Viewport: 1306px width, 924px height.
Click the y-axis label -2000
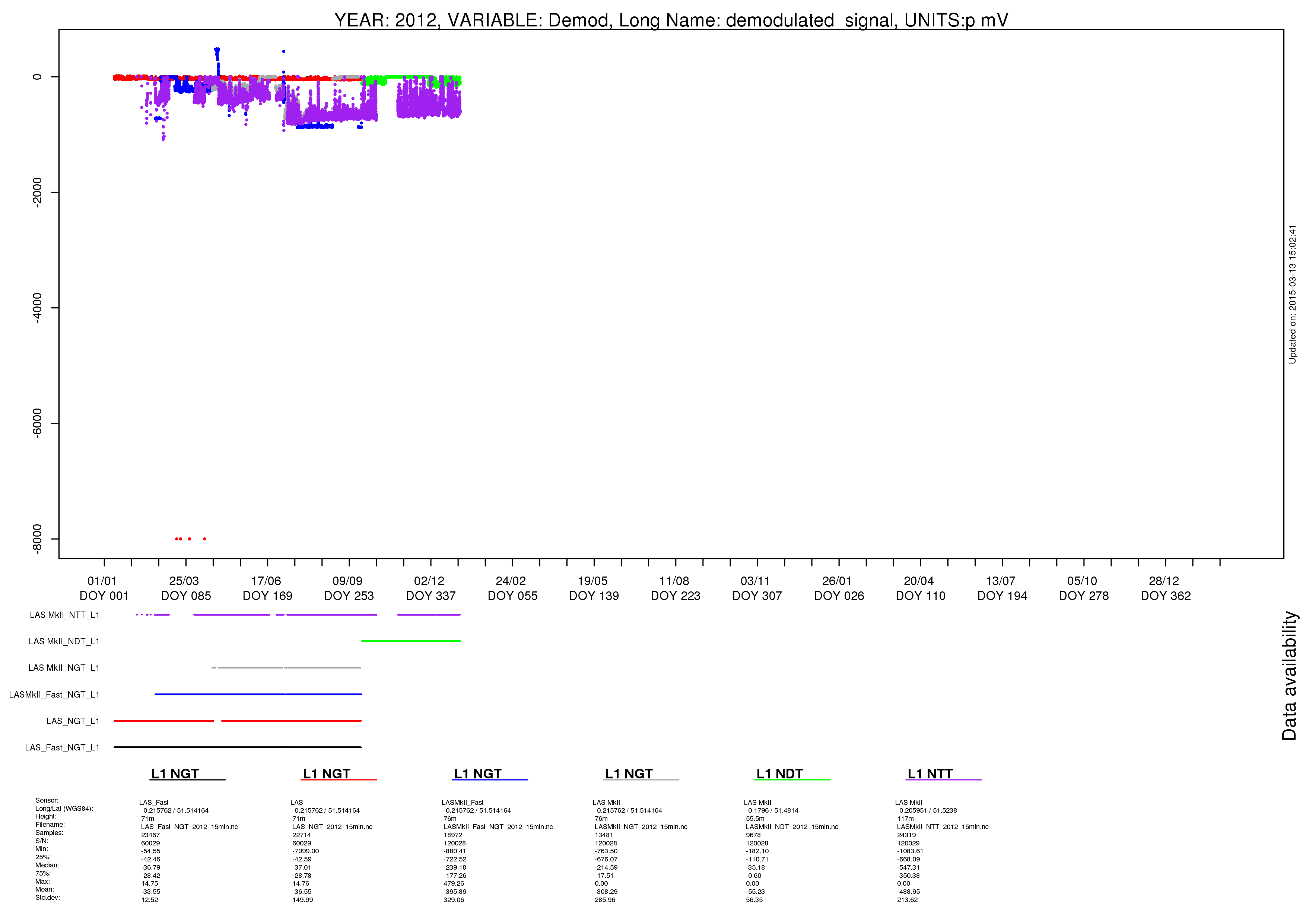point(37,192)
